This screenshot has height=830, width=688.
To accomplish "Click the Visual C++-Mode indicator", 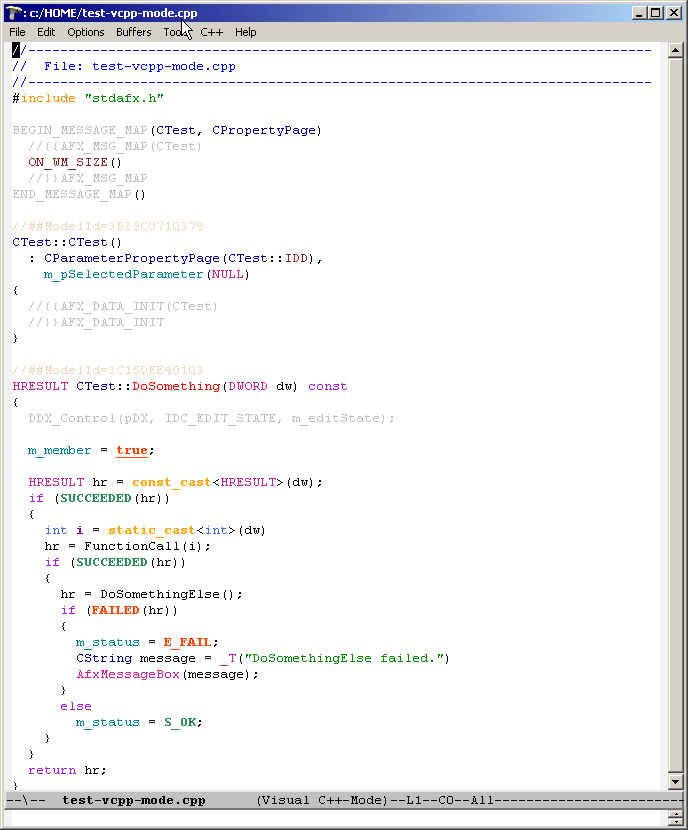I will coord(321,801).
